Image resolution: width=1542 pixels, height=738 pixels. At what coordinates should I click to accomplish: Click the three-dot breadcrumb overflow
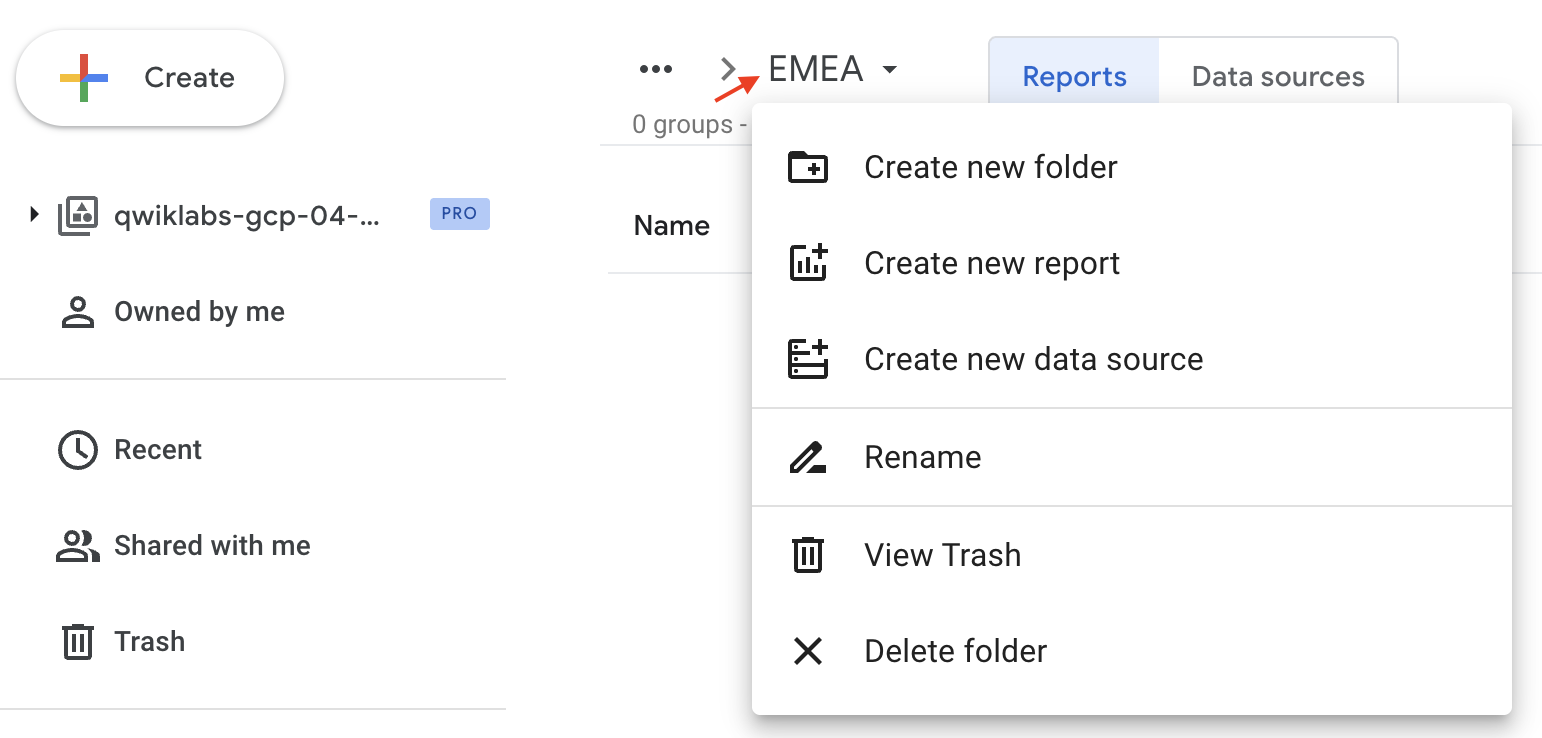656,69
